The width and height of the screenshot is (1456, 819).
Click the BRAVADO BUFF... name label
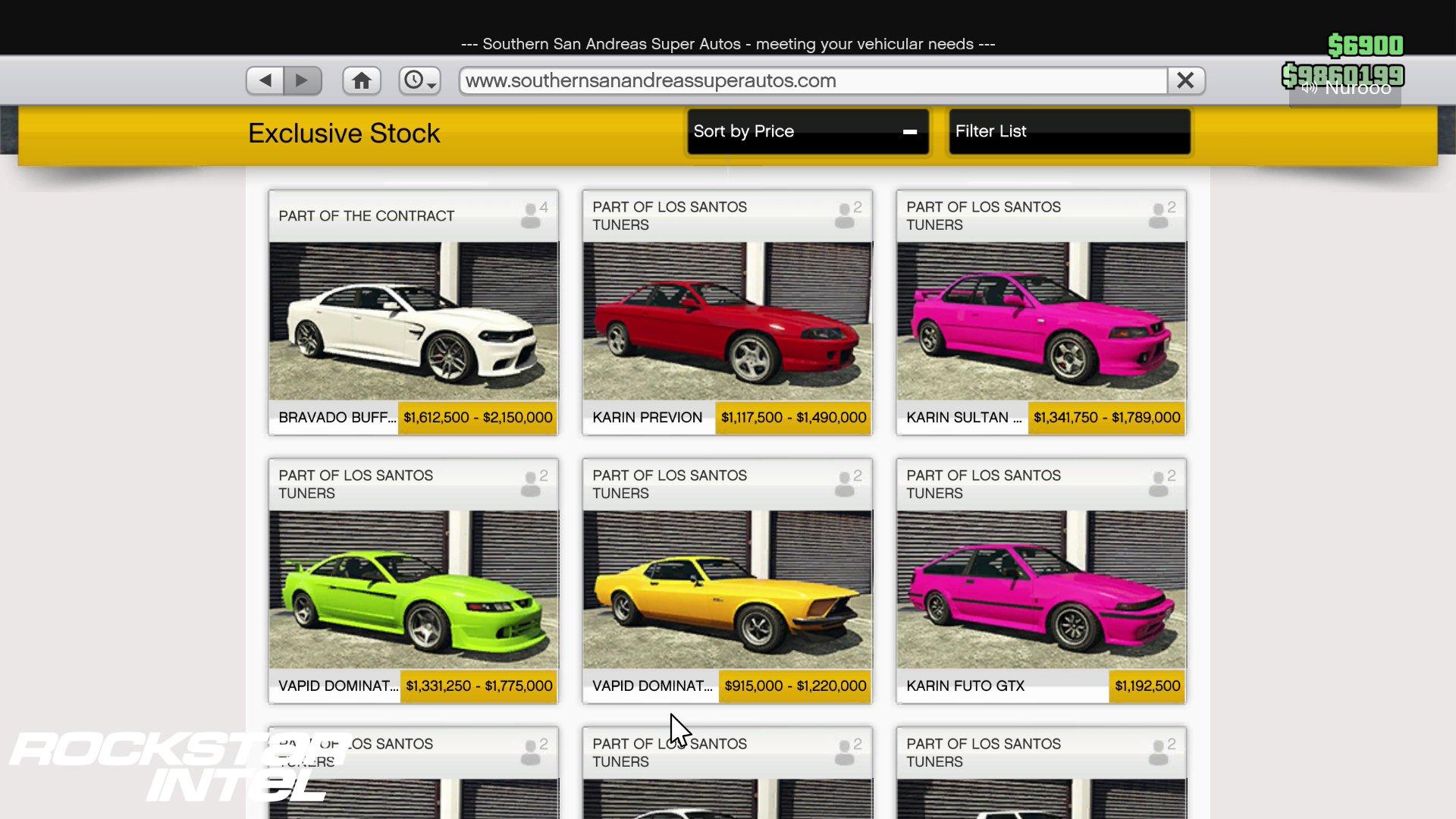337,417
